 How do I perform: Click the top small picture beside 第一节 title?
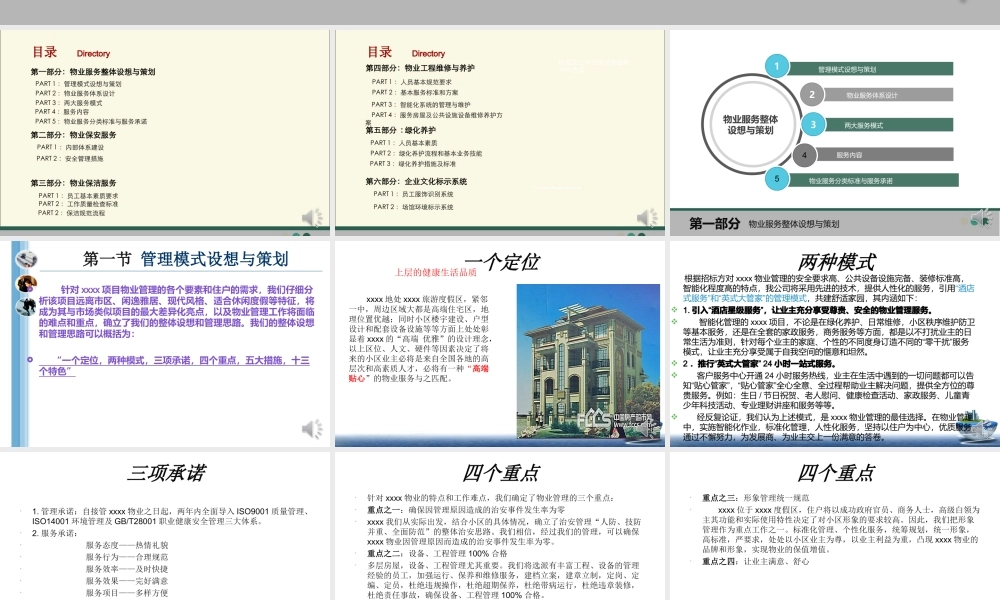click(x=26, y=259)
